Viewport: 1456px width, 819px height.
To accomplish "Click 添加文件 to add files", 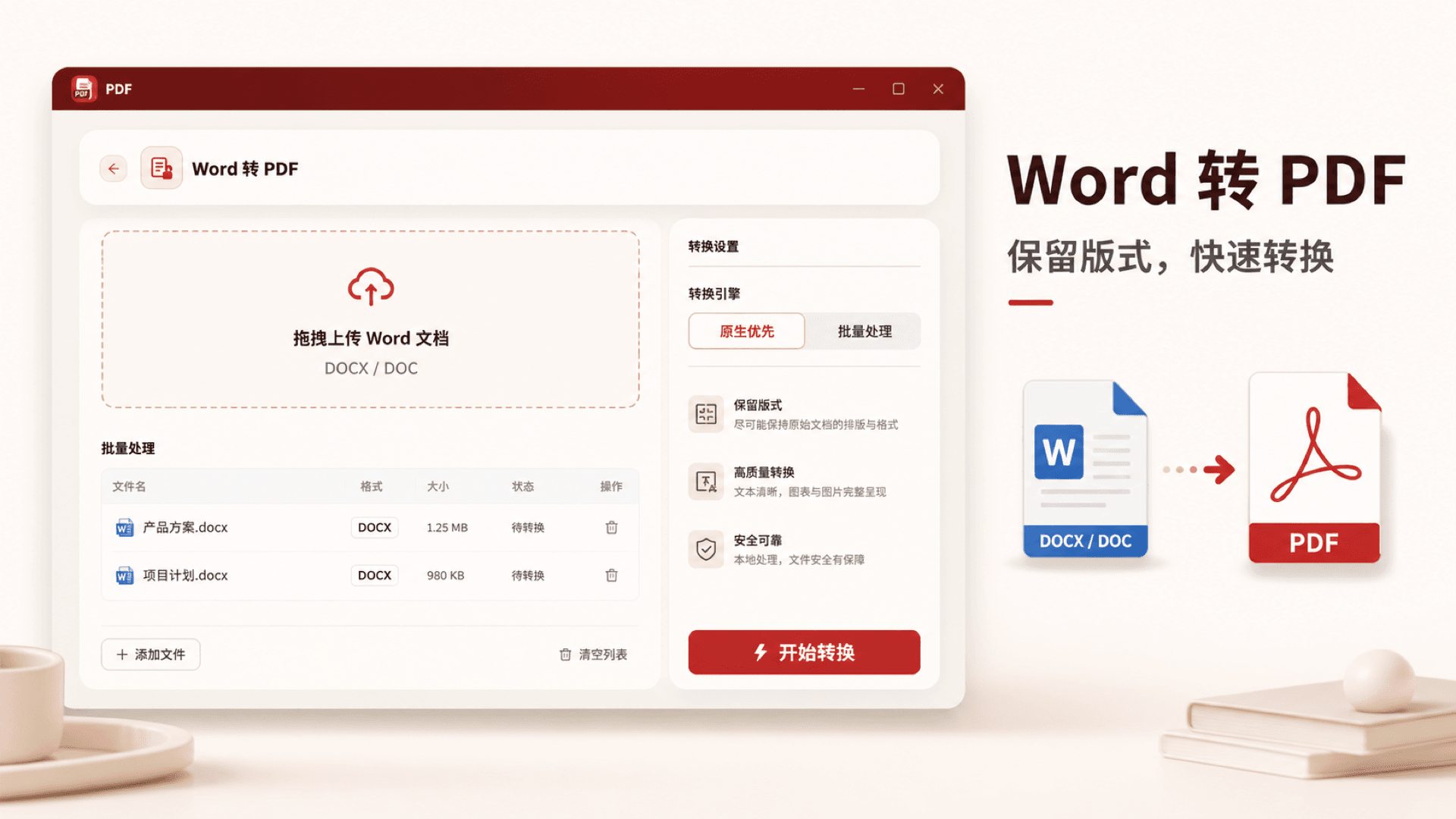I will [x=151, y=654].
